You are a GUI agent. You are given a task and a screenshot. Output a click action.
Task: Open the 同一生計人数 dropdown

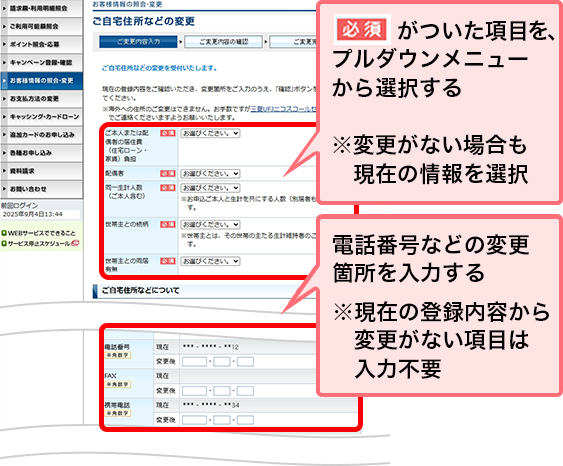coord(210,188)
